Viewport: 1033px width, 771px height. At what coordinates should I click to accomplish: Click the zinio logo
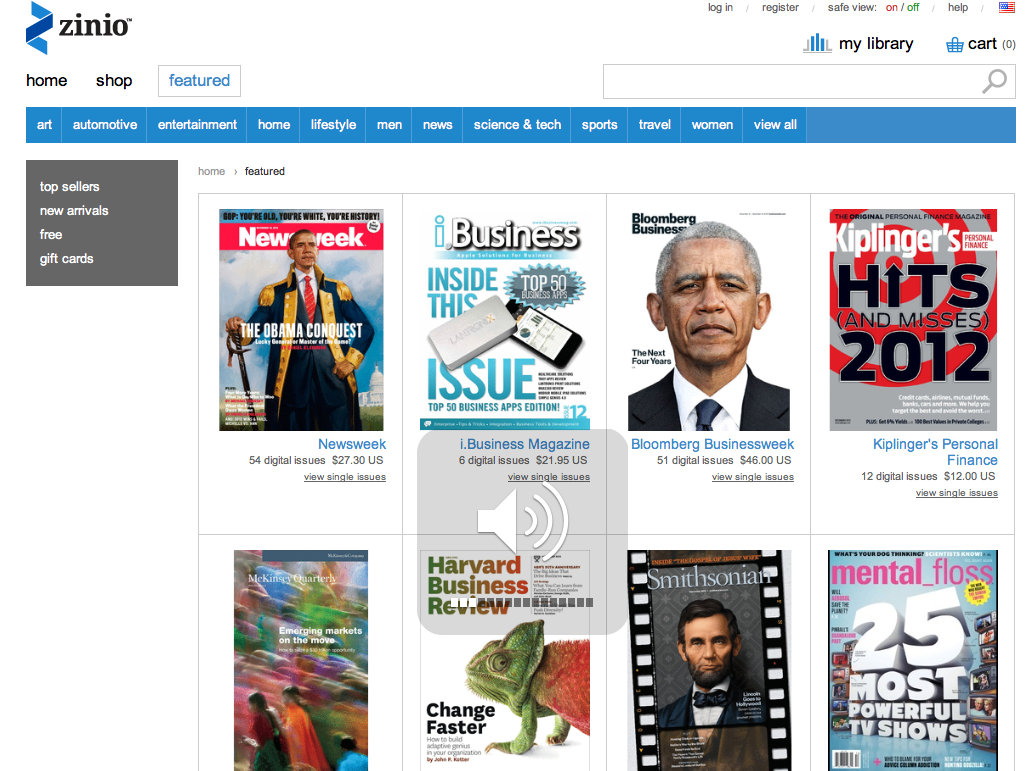(x=78, y=28)
